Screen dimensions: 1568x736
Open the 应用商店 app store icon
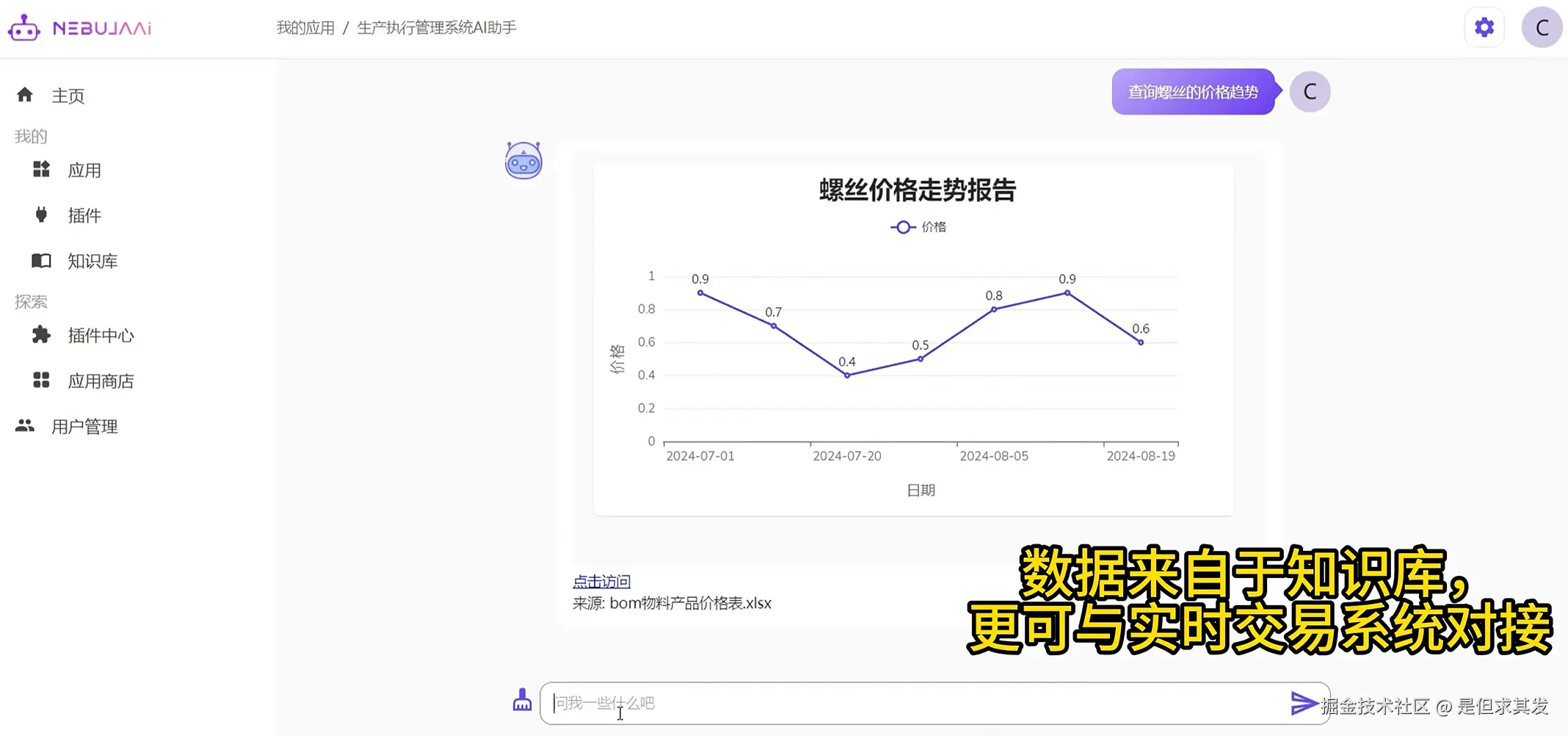click(40, 380)
